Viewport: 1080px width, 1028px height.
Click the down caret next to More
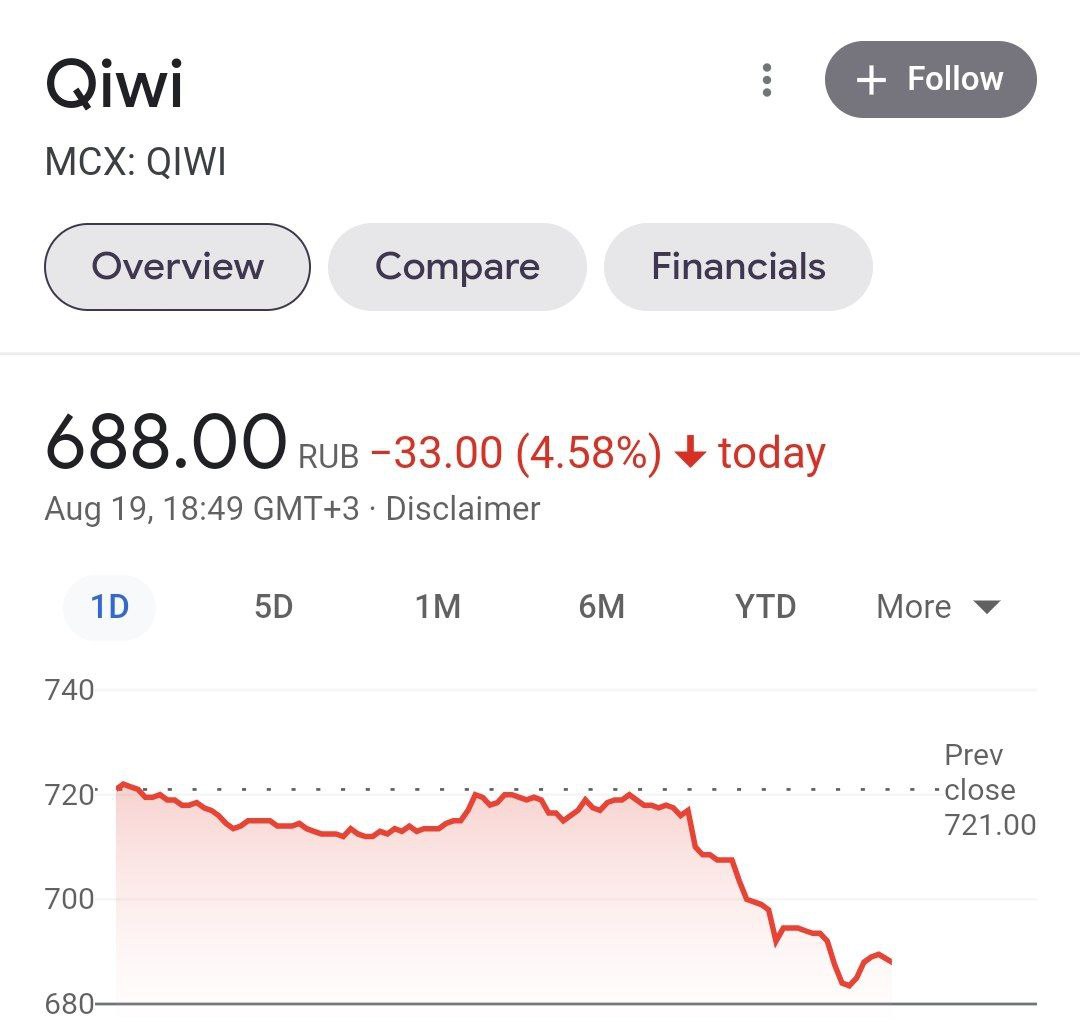pyautogui.click(x=986, y=606)
